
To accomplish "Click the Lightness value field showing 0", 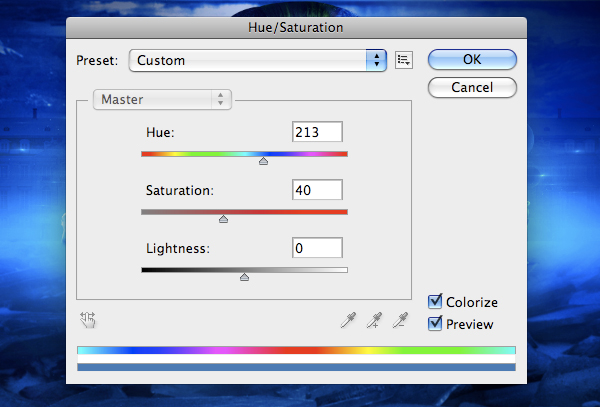I will 317,248.
